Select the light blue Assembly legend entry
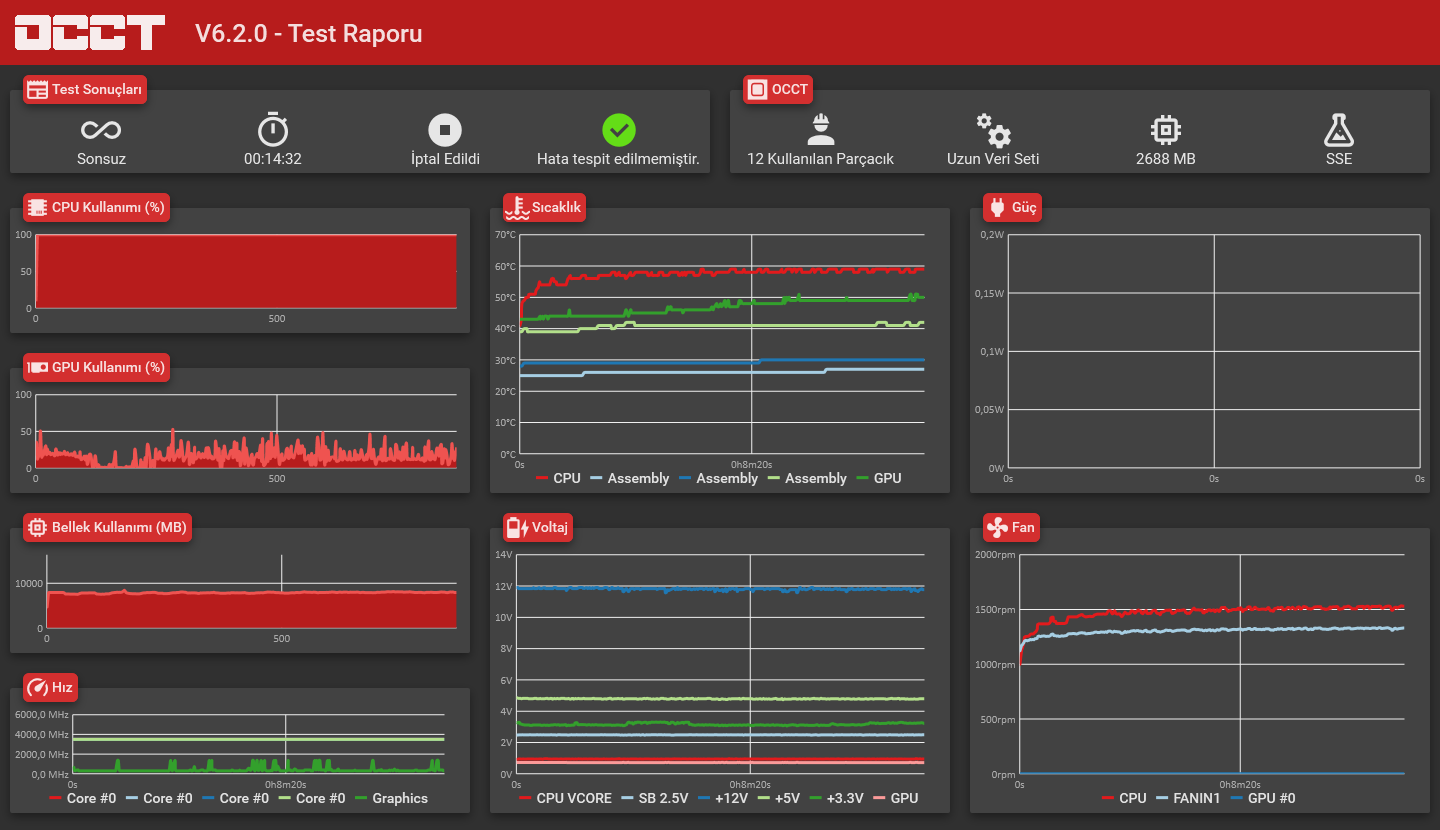The width and height of the screenshot is (1440, 830). pos(630,478)
